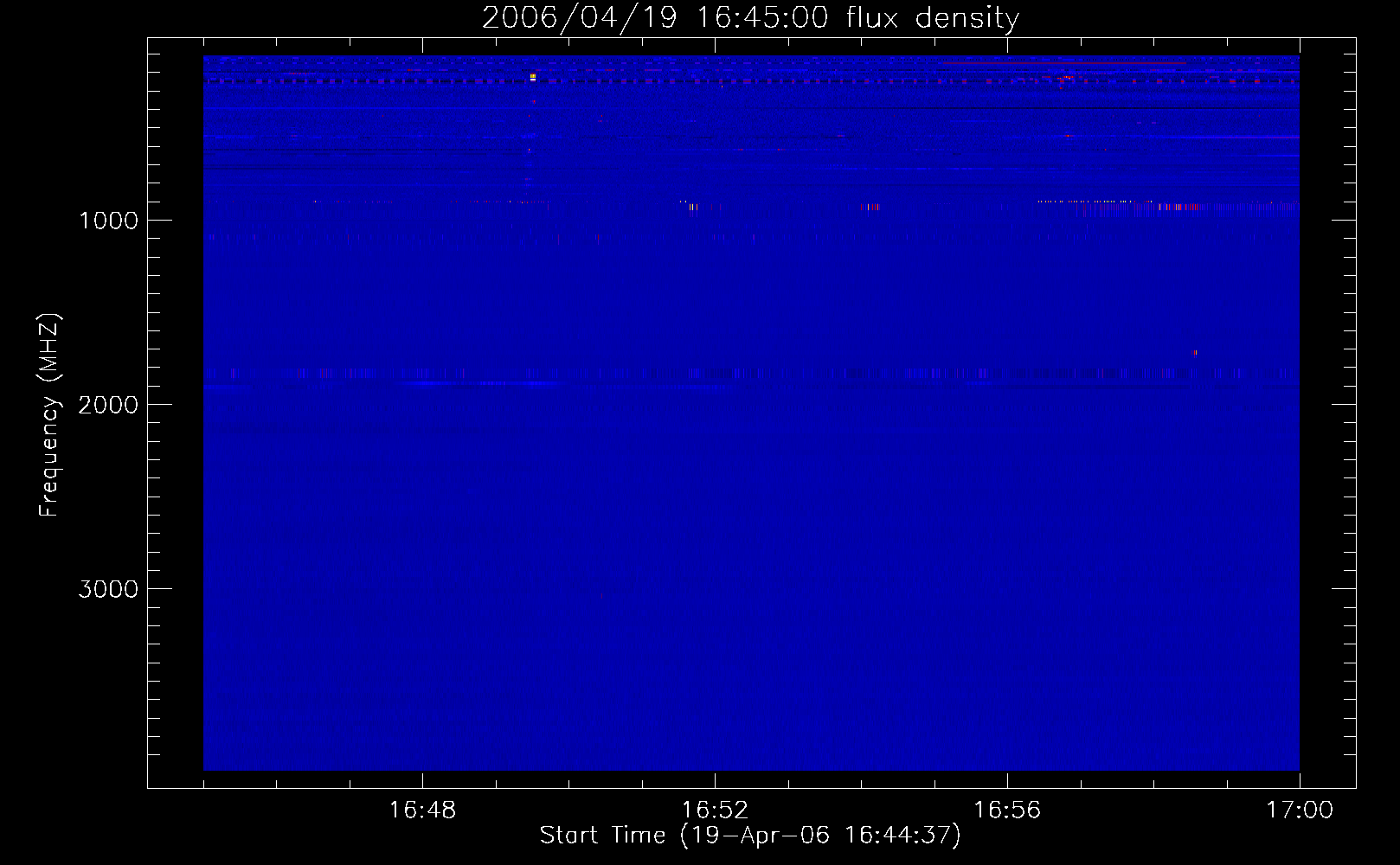Select the 3000 MHz tick label

(x=108, y=589)
